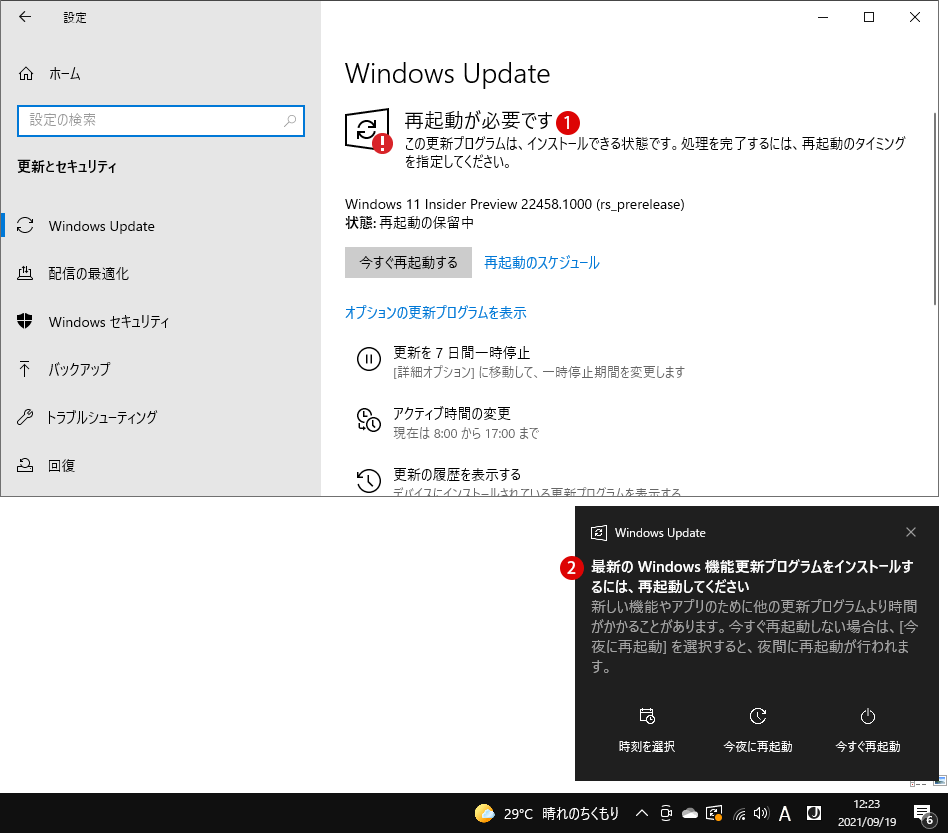
Task: Choose 今夜に再起動 in the notification
Action: 758,730
